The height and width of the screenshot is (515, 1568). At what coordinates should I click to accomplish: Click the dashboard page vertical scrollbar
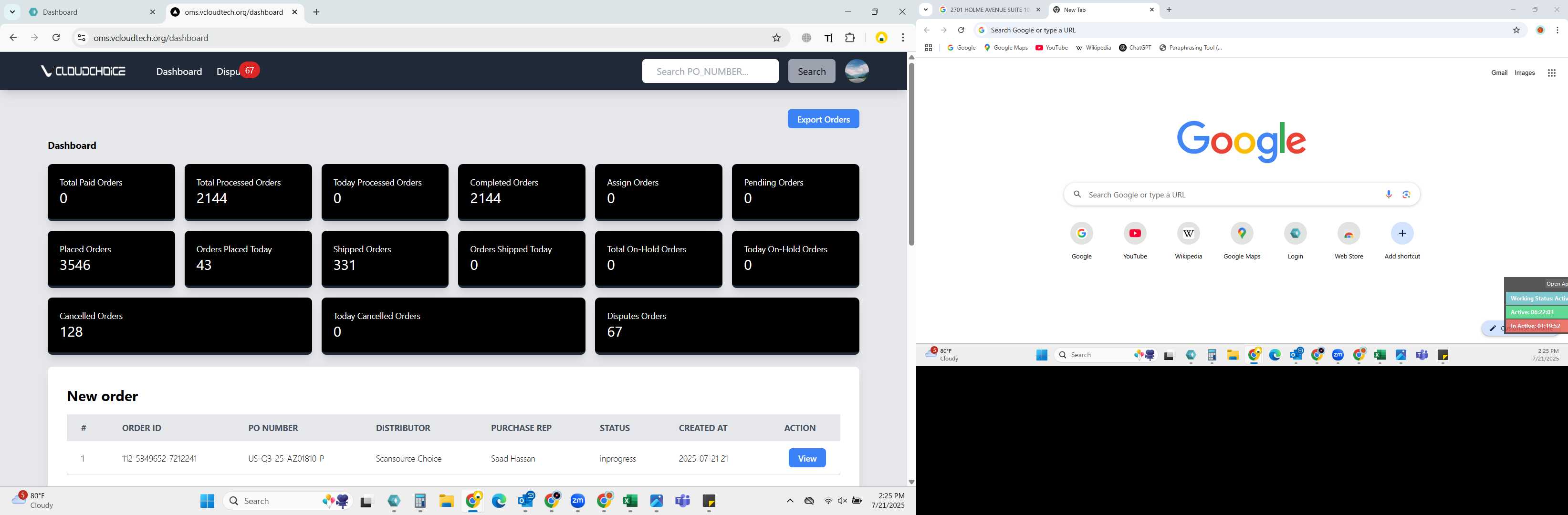pyautogui.click(x=911, y=154)
